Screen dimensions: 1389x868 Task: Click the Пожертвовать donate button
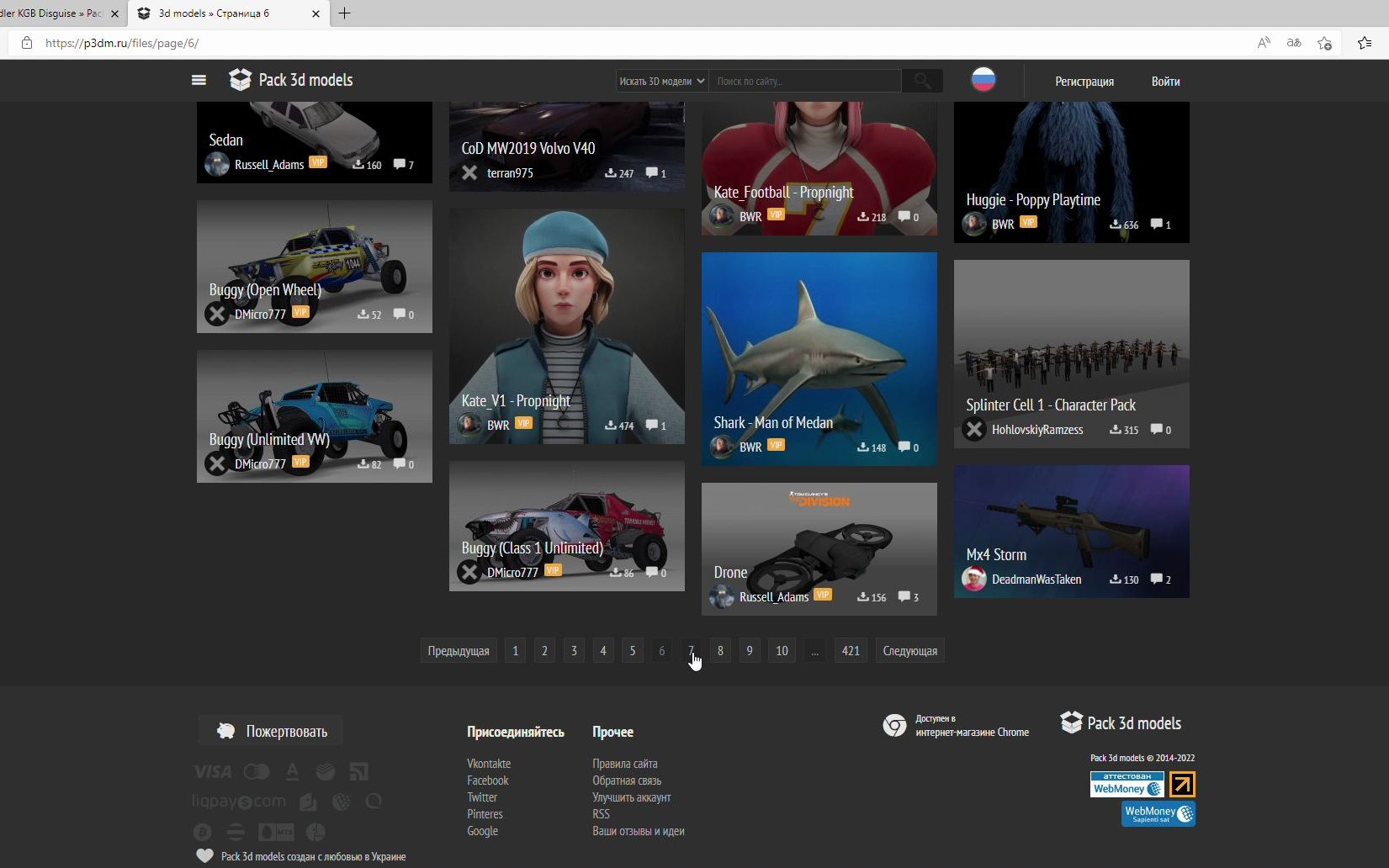click(271, 731)
